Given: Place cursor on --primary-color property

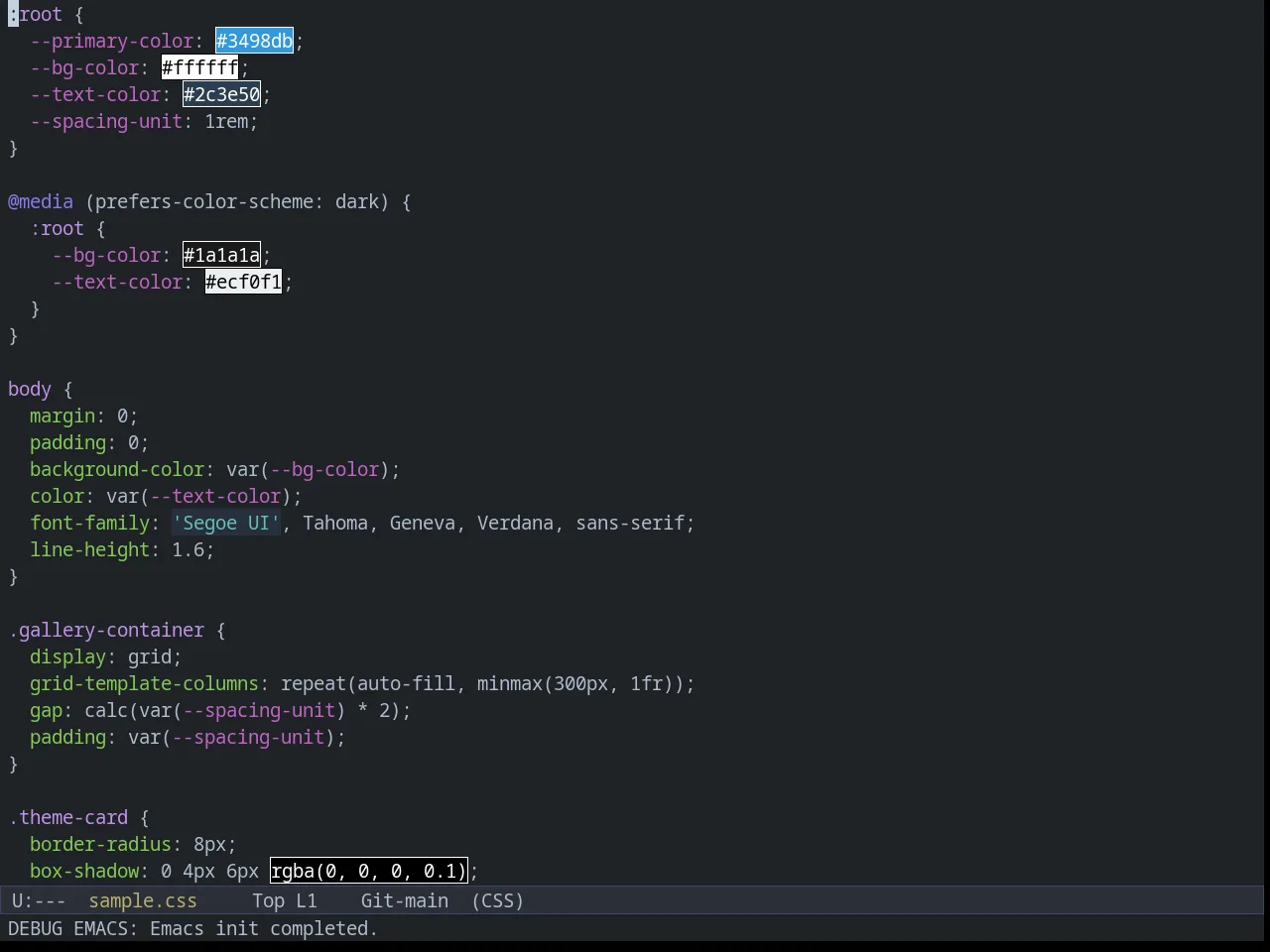Looking at the screenshot, I should click(x=111, y=41).
